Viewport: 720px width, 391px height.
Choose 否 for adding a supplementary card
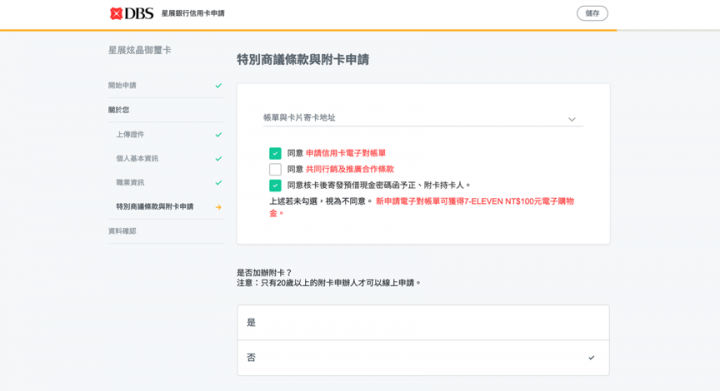tap(423, 357)
